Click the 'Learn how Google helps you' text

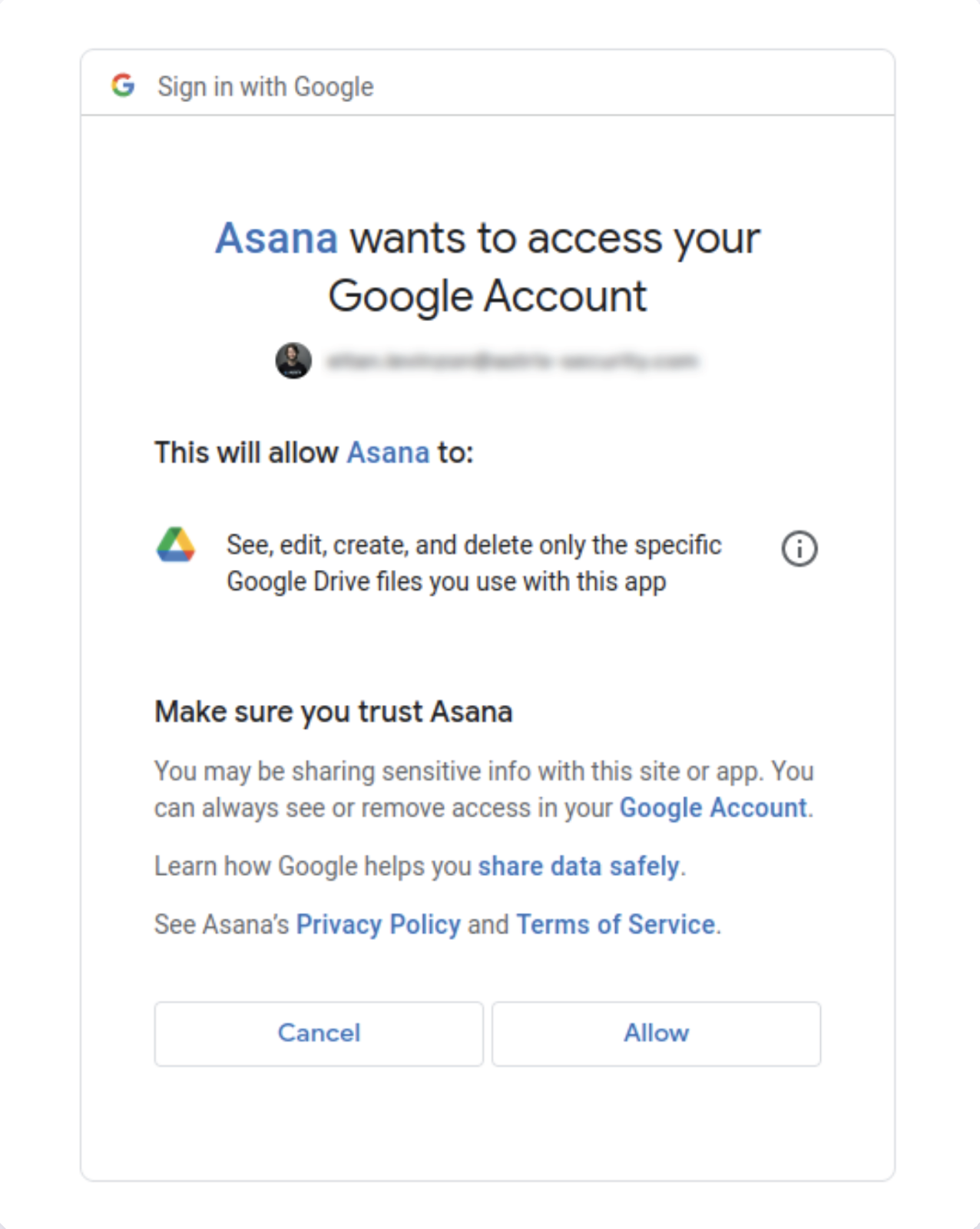[313, 866]
